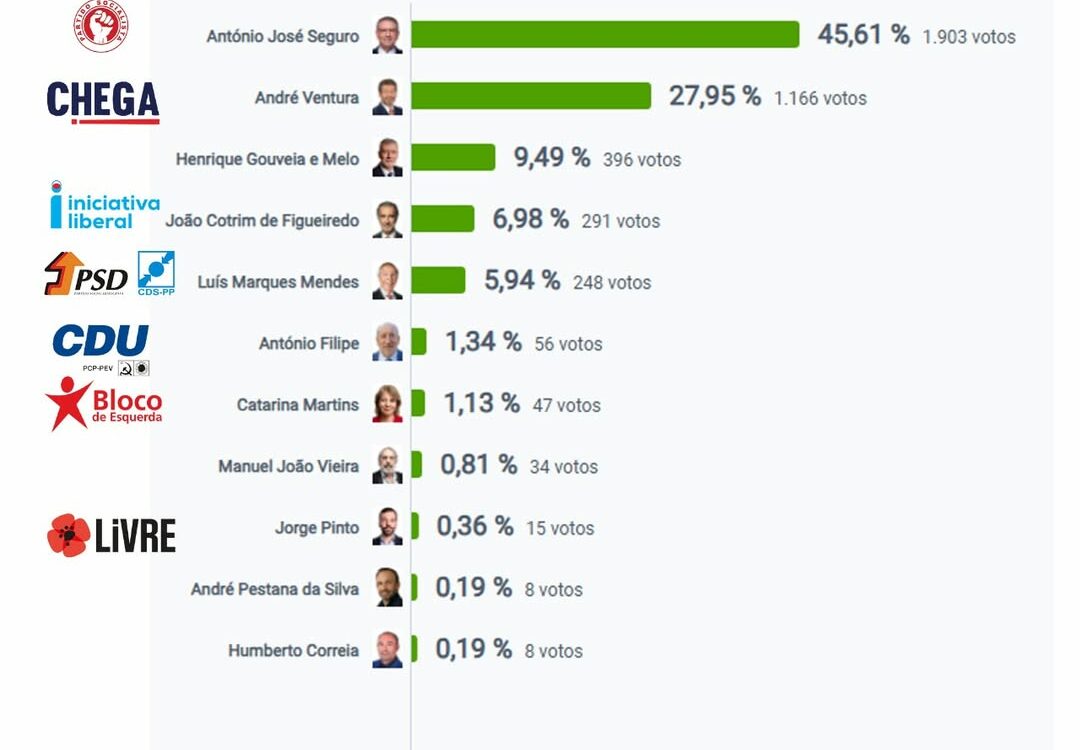The height and width of the screenshot is (750, 1080).
Task: Open the CDU PCP-PEV logo
Action: coord(101,347)
